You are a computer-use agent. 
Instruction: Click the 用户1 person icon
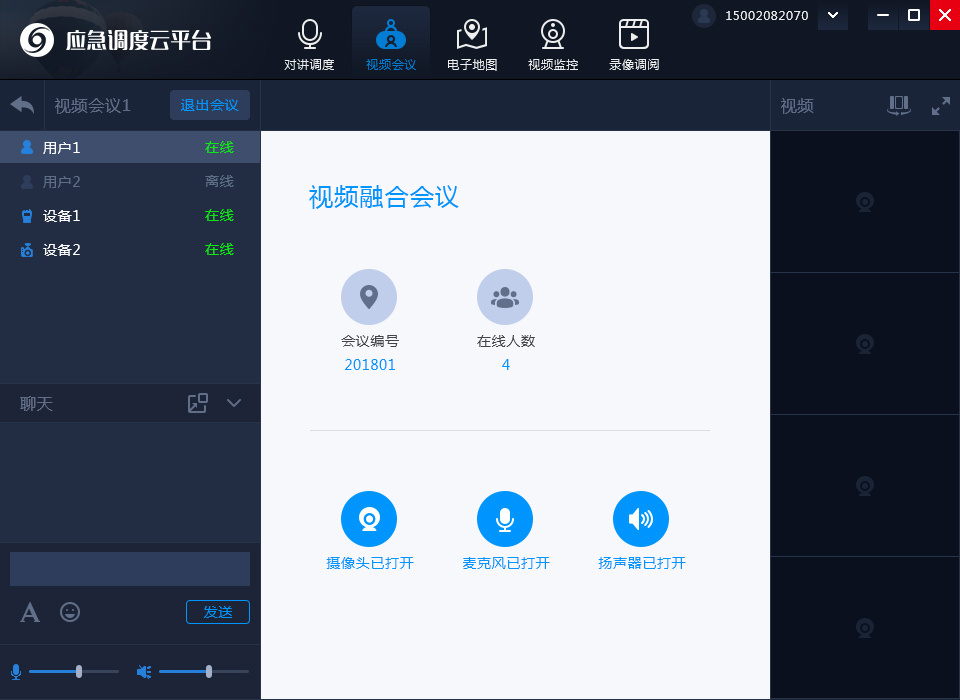pos(27,147)
